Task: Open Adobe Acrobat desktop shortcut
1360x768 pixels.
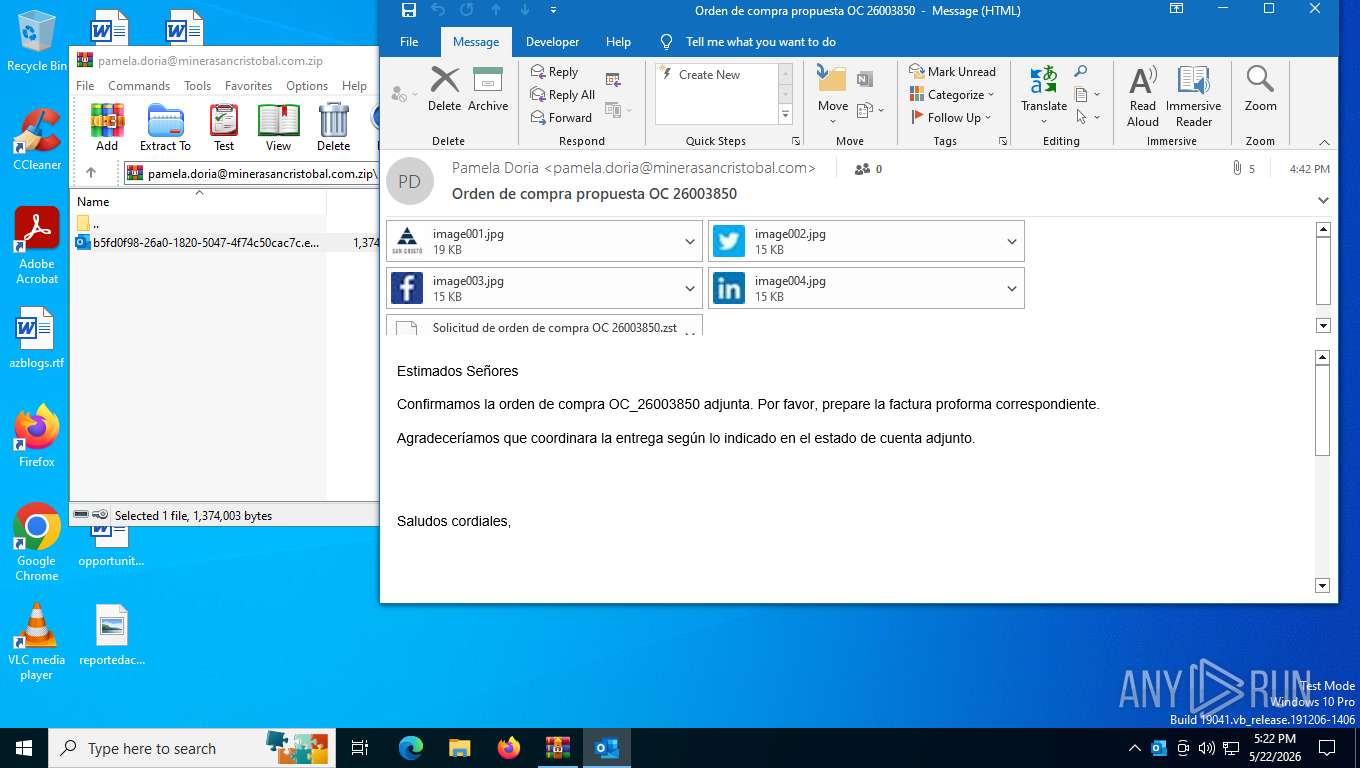Action: pyautogui.click(x=37, y=246)
